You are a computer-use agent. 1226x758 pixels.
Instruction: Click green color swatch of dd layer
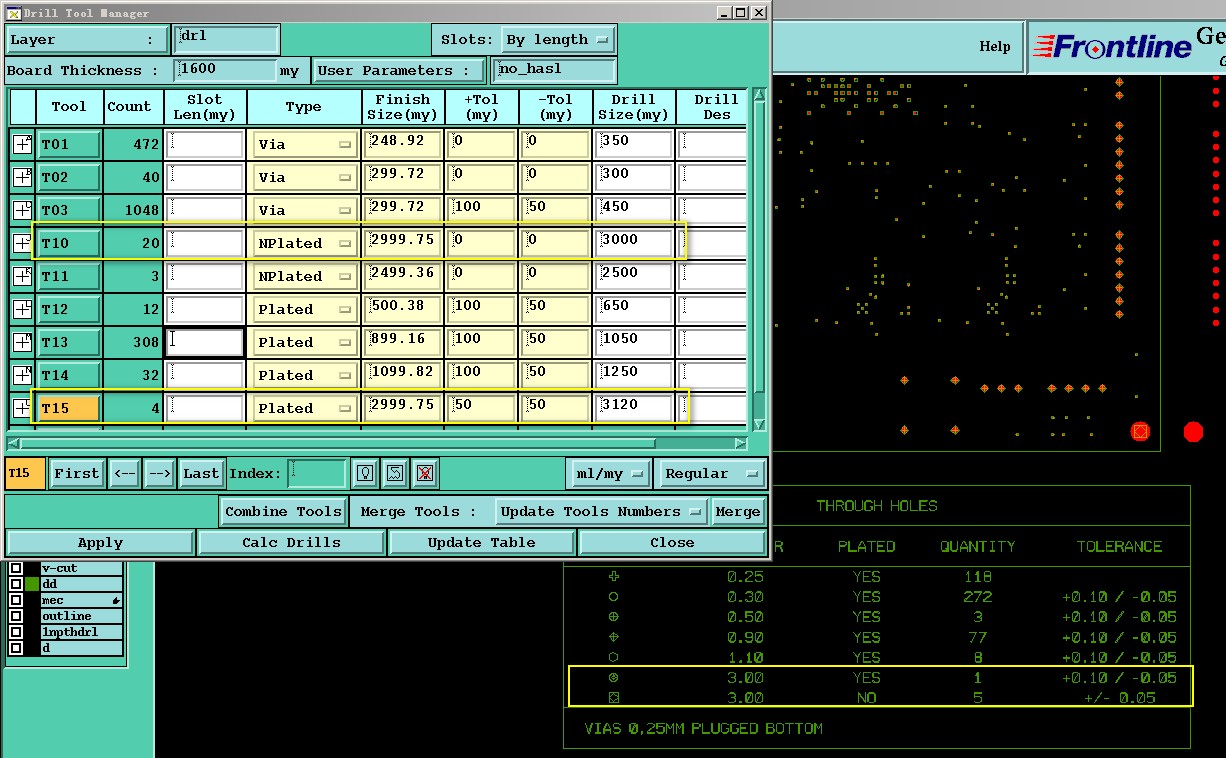pyautogui.click(x=32, y=584)
